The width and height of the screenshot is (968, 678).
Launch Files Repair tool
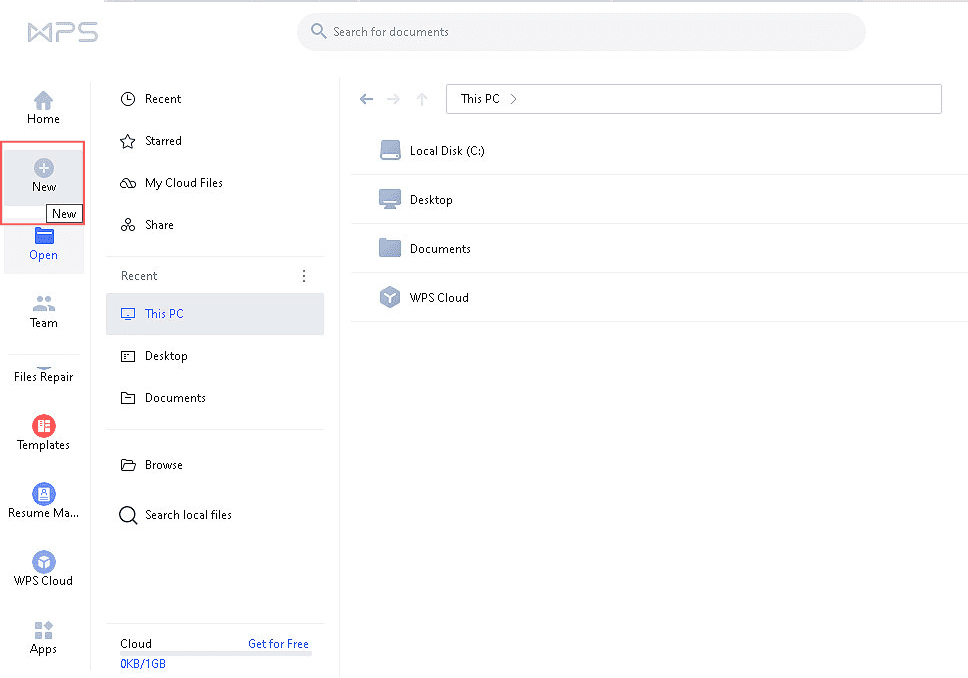(43, 376)
